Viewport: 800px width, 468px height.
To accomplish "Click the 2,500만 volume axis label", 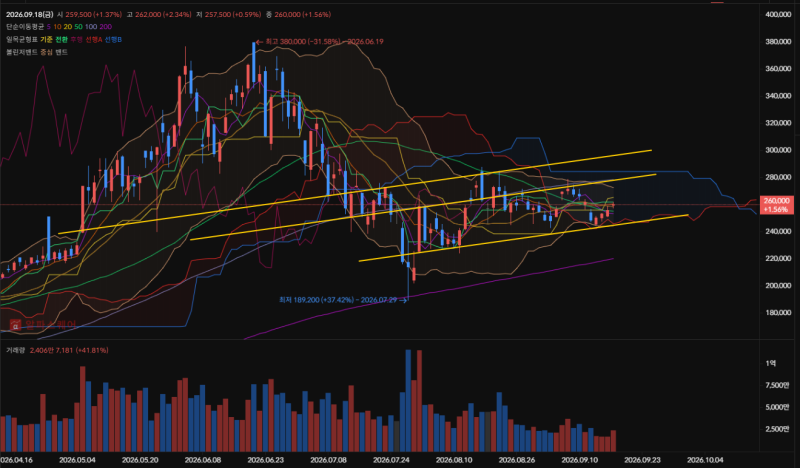I will [x=777, y=429].
